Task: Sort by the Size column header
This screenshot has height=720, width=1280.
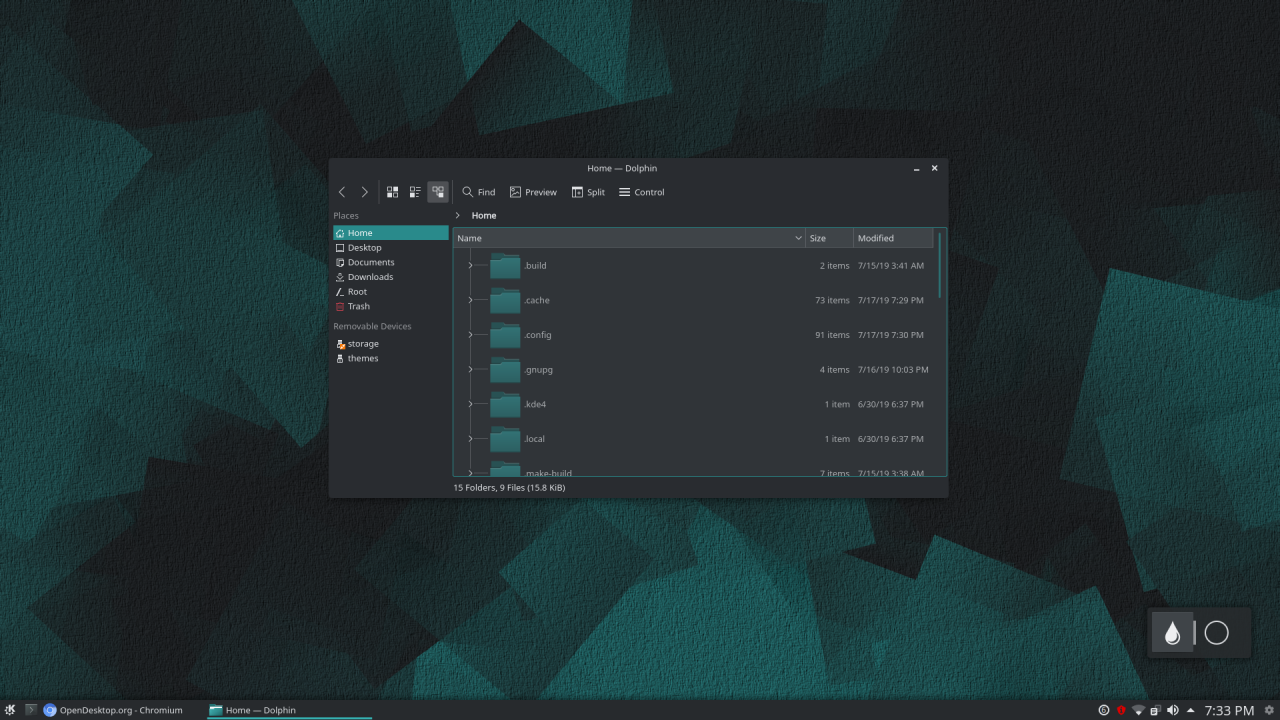Action: [x=829, y=238]
